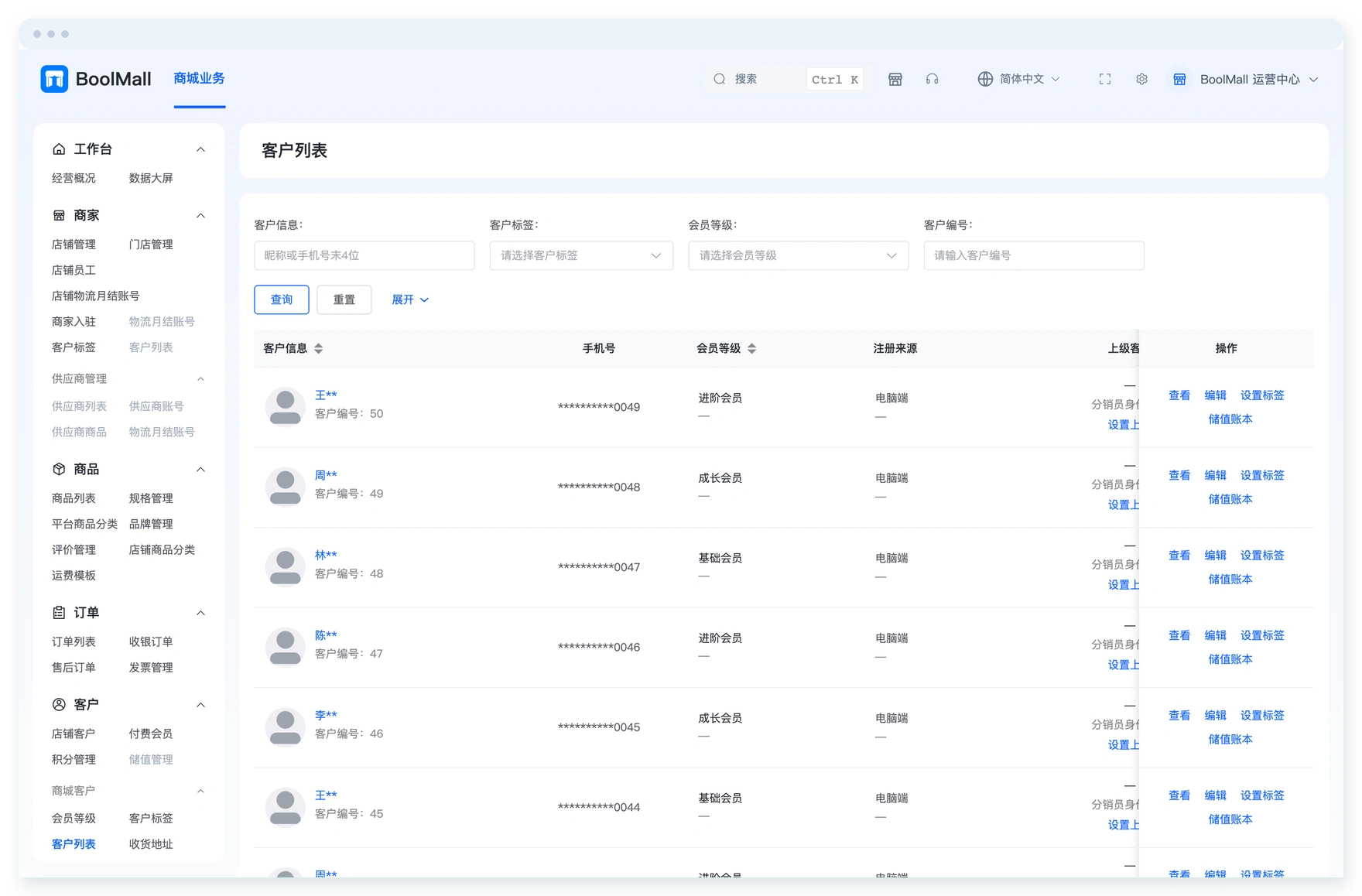Click the 订单 clipboard icon in sidebar
This screenshot has height=896, width=1362.
click(x=59, y=613)
